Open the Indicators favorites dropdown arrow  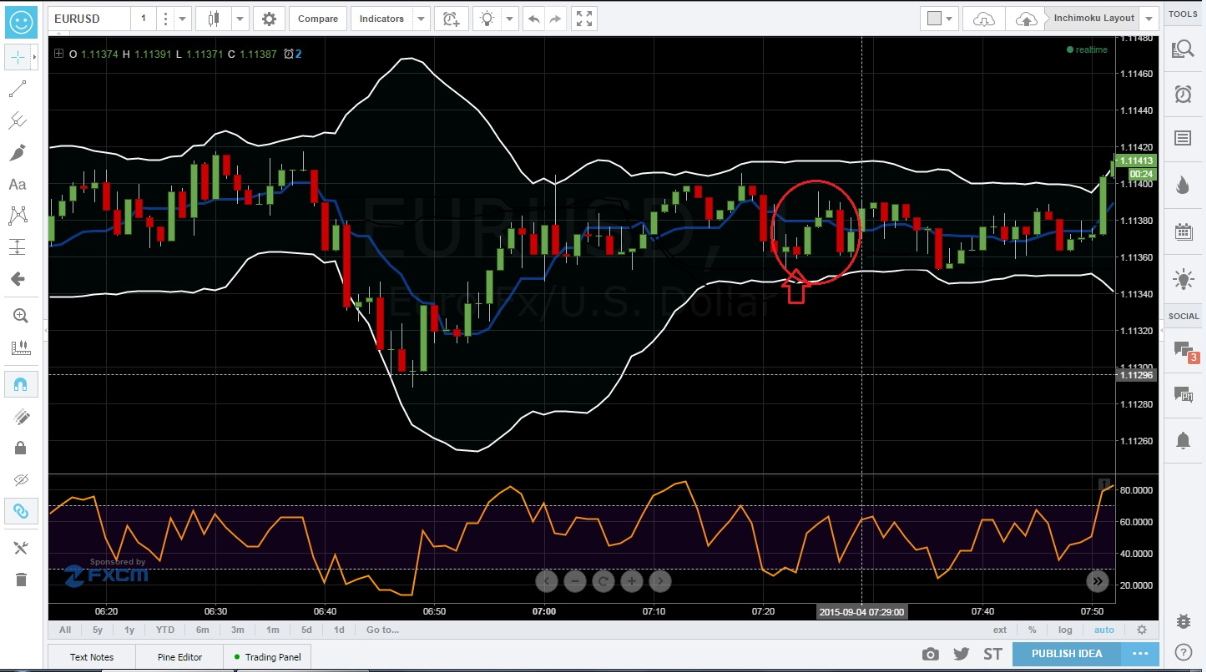[x=421, y=18]
